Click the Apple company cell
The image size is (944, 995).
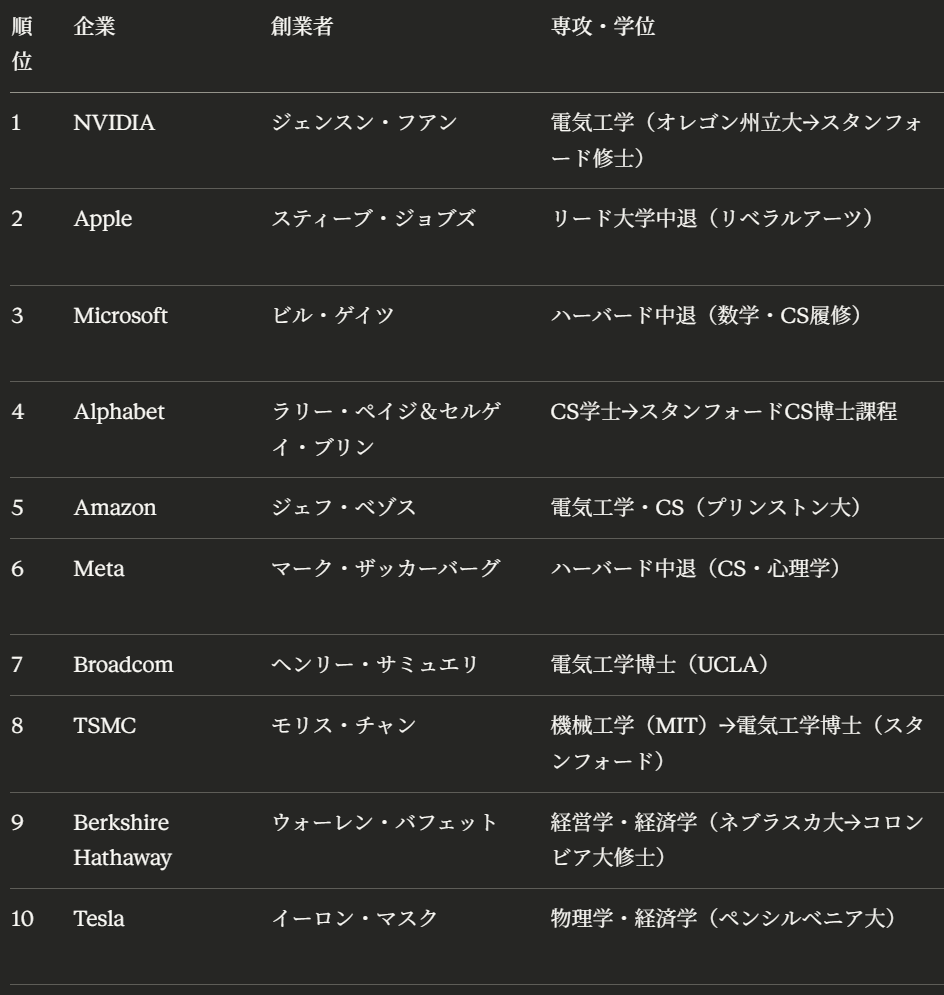(x=101, y=219)
